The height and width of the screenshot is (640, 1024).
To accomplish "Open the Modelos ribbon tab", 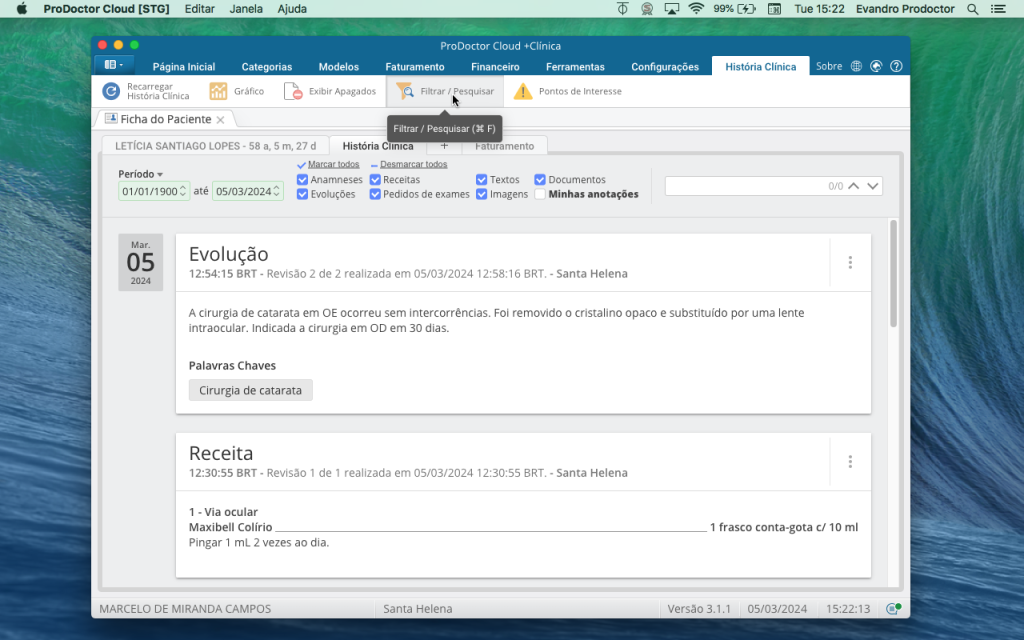I will [x=338, y=67].
